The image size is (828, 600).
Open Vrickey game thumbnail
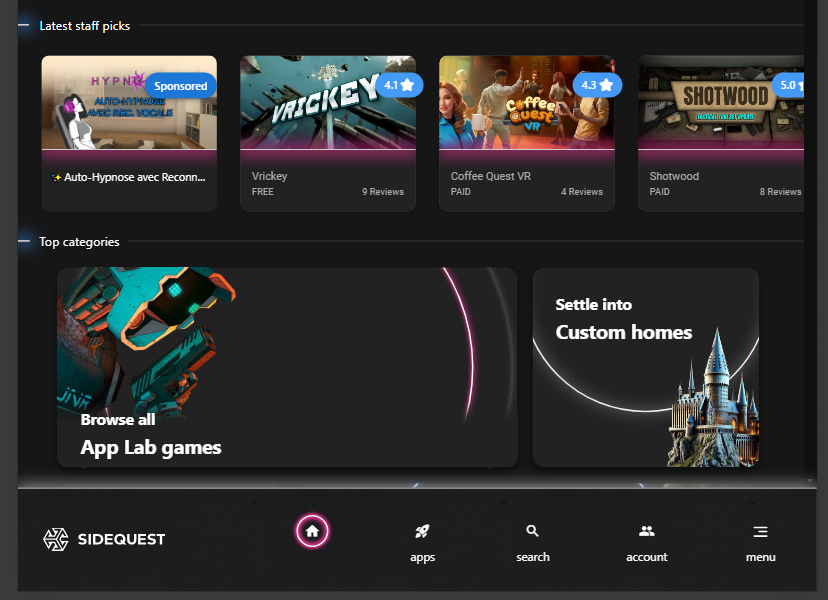pyautogui.click(x=328, y=102)
